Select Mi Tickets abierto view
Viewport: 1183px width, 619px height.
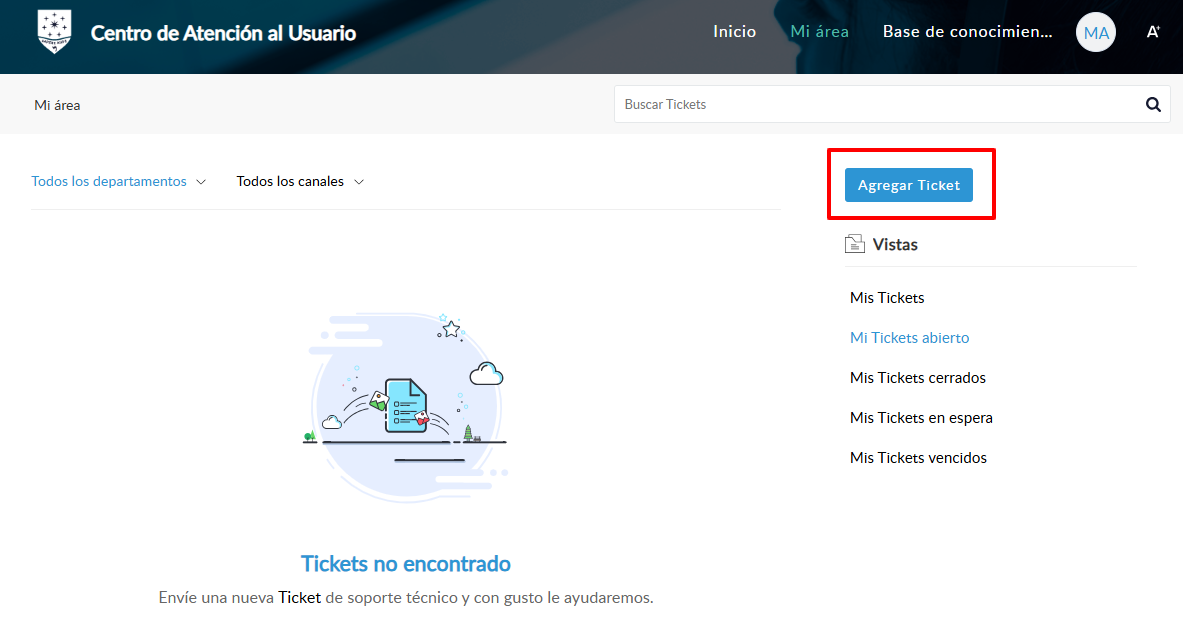pyautogui.click(x=909, y=338)
